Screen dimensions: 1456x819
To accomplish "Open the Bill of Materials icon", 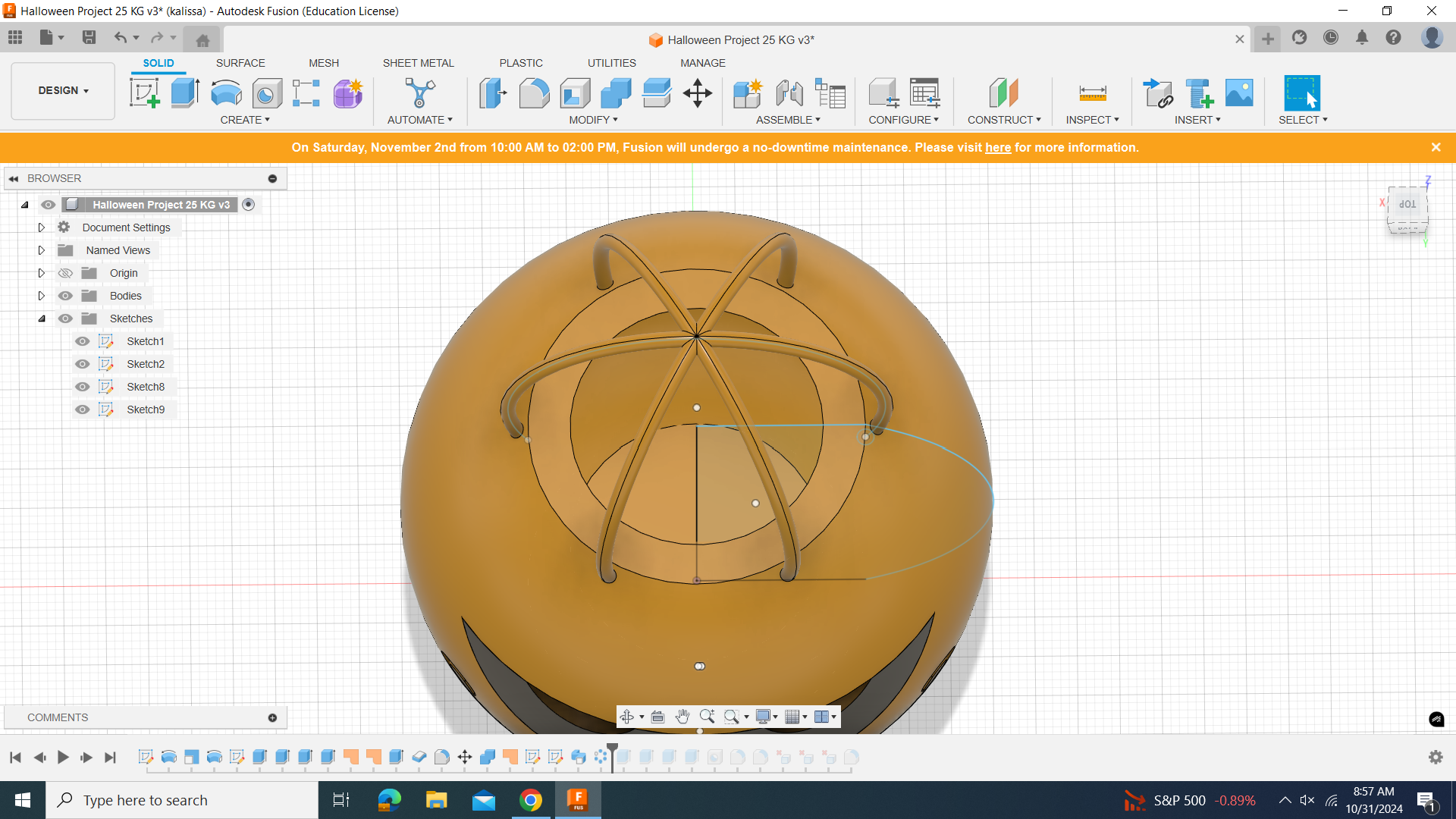I will tap(830, 93).
